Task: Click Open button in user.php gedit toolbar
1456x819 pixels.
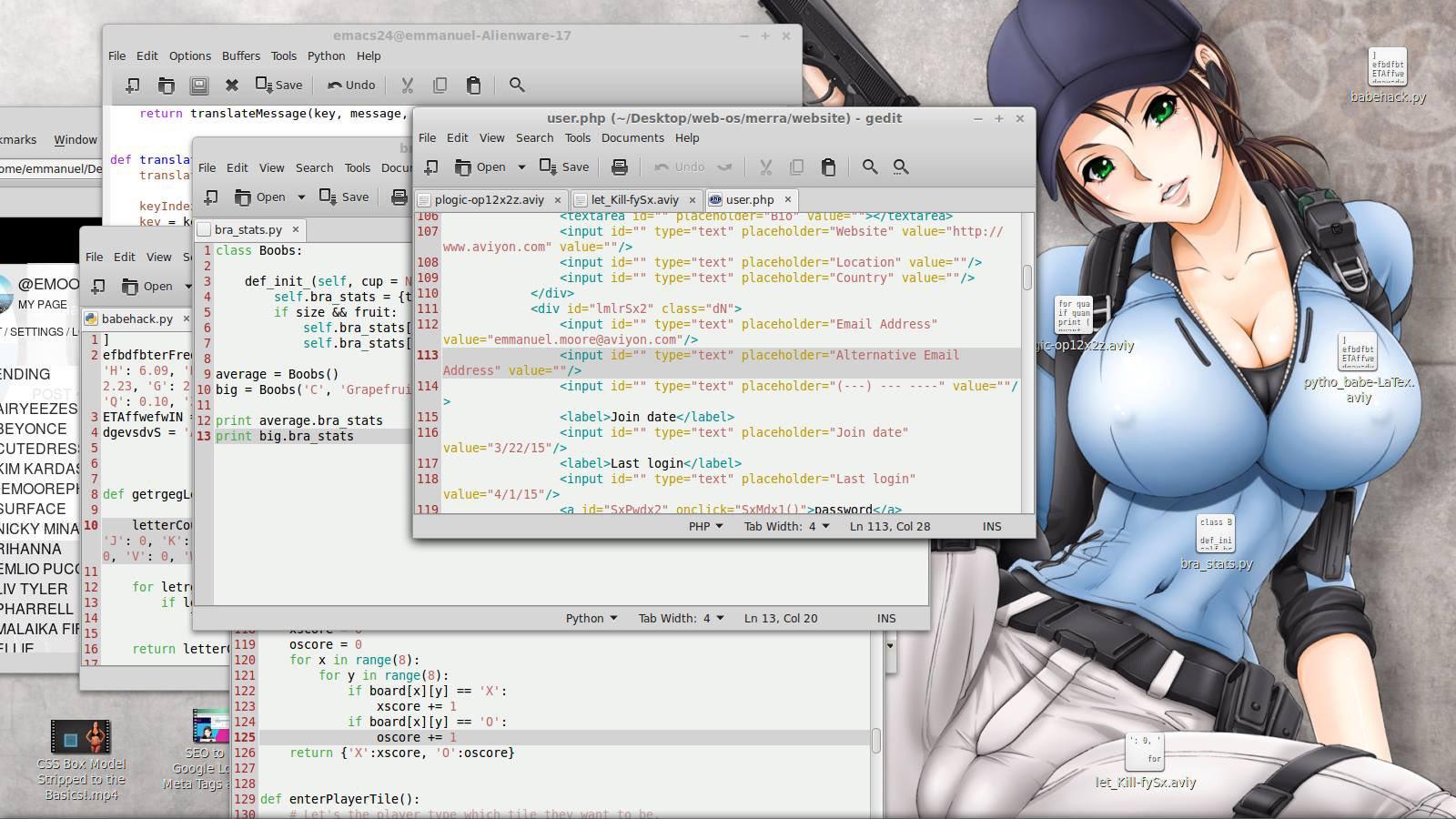Action: click(480, 167)
